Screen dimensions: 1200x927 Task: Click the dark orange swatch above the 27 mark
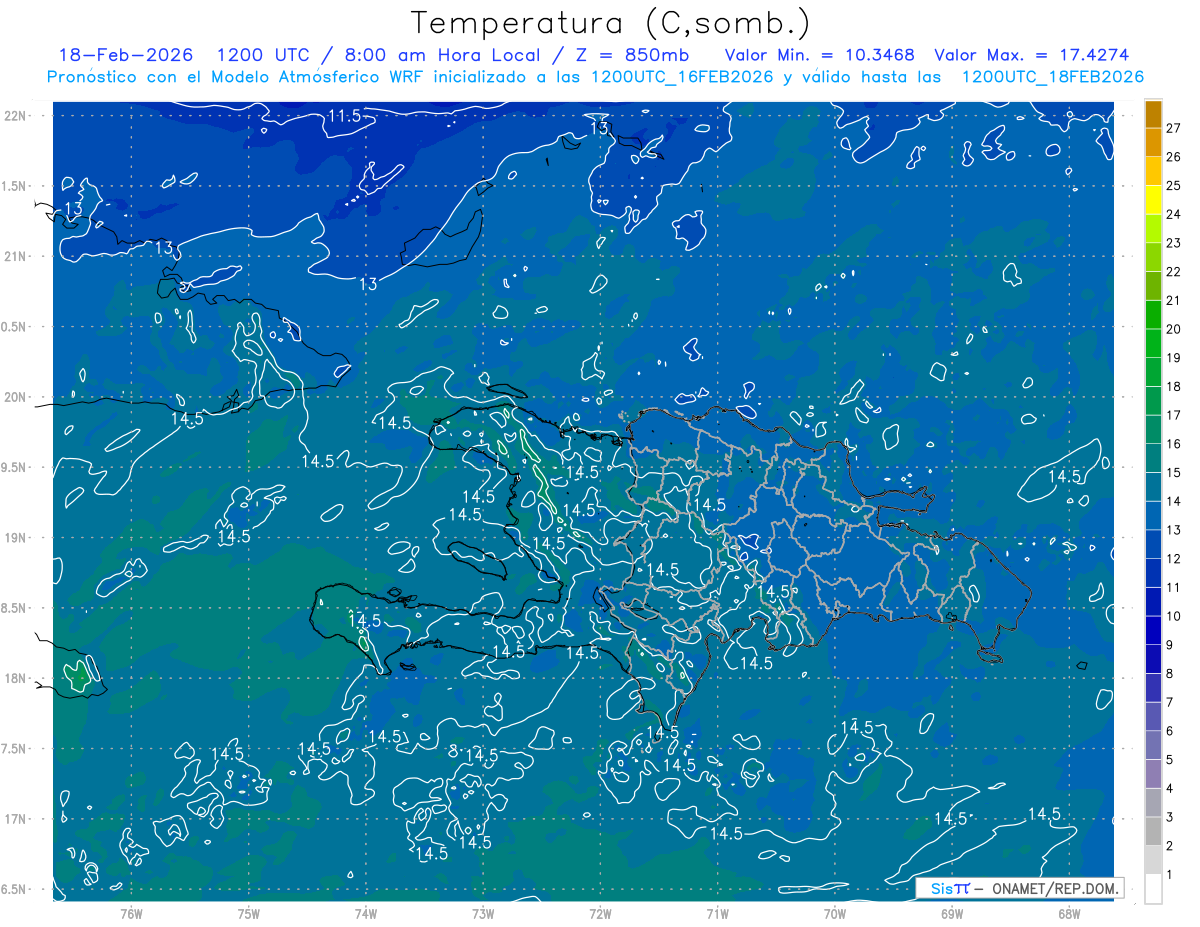(1153, 114)
